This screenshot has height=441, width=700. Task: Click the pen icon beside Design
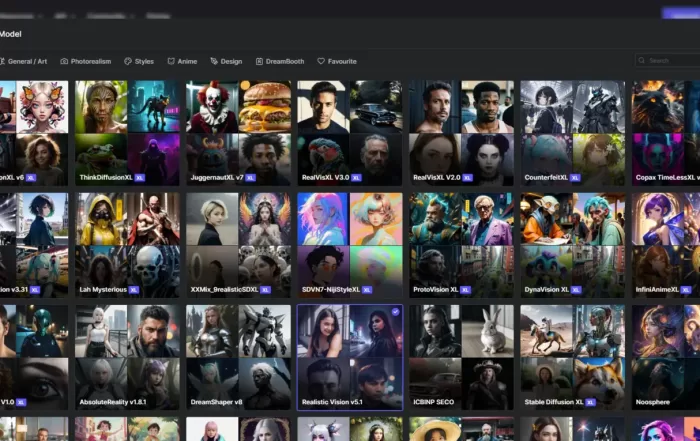tap(214, 61)
